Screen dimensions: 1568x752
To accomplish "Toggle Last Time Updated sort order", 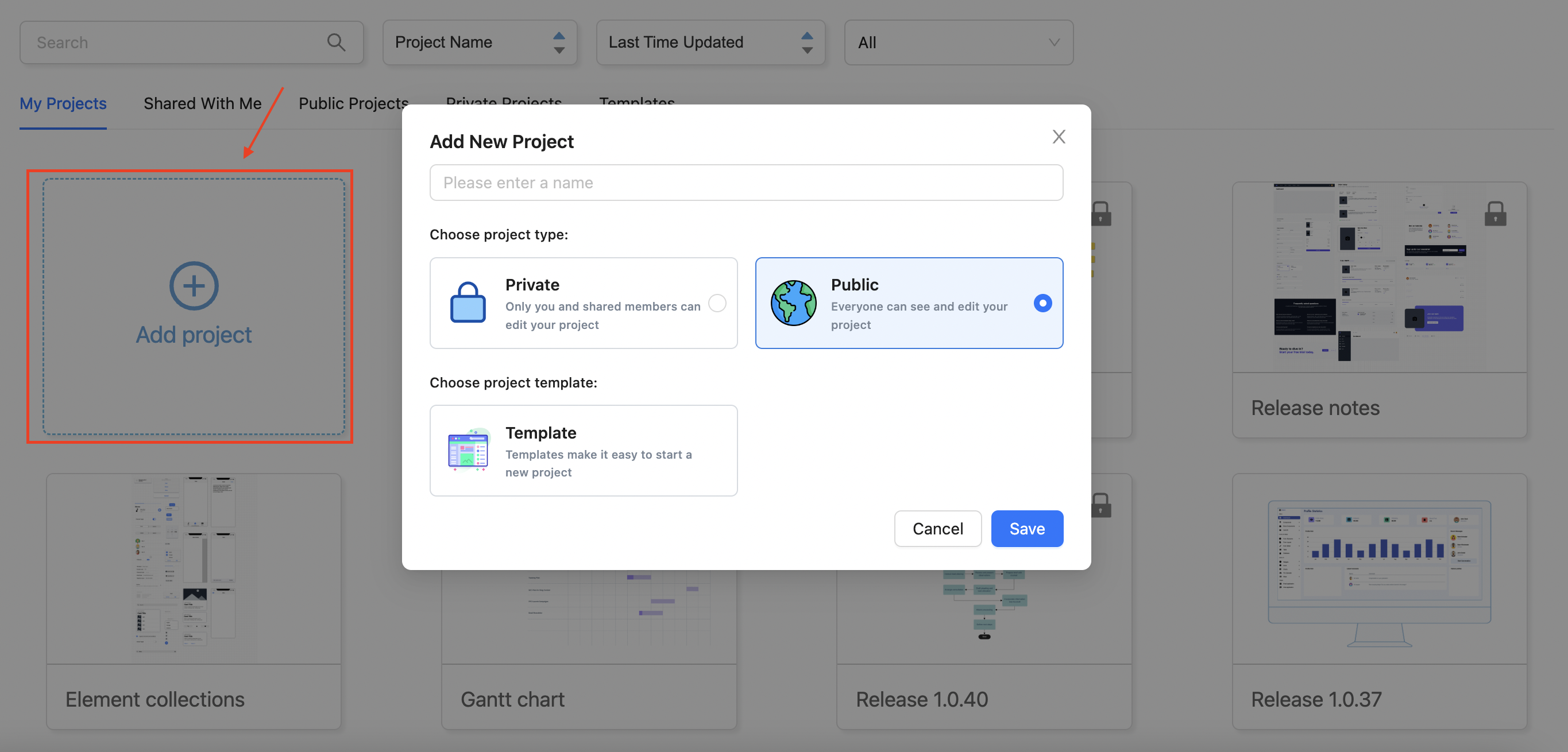I will tap(807, 42).
